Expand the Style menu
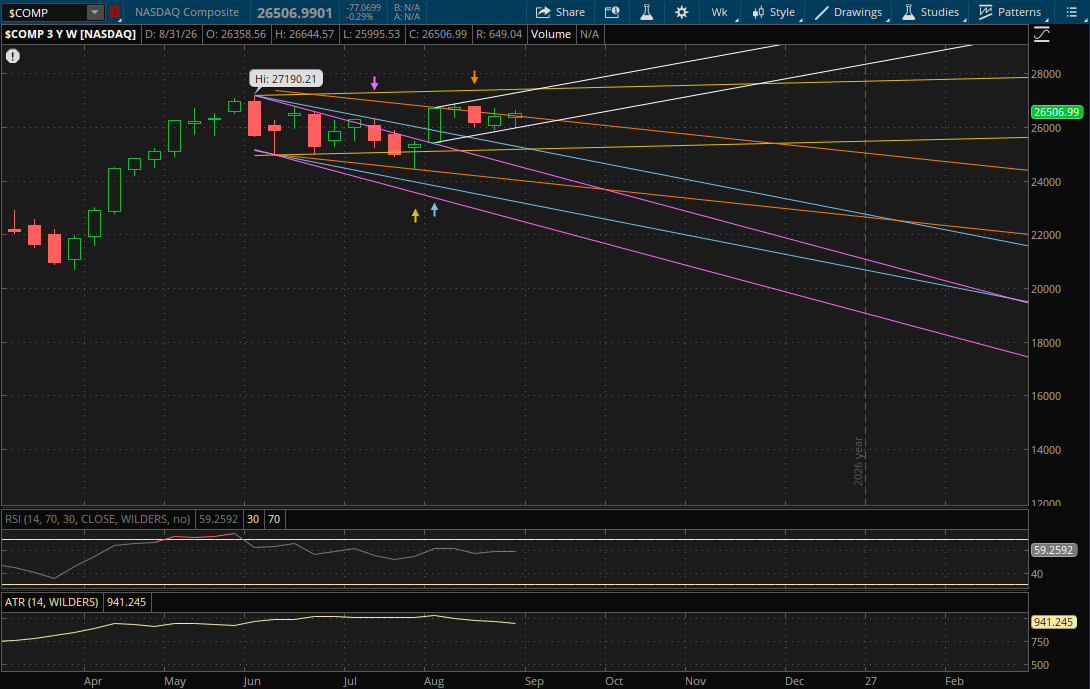 774,12
